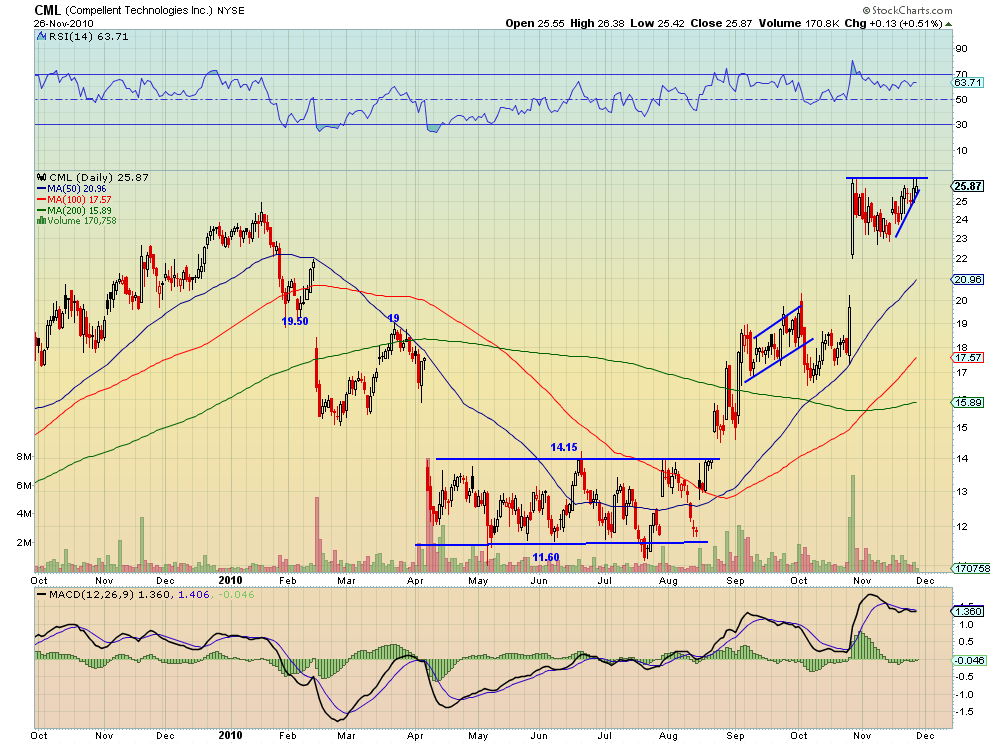This screenshot has height=744, width=990.
Task: Click the 15.89 MA(200) tag on the right axis
Action: [x=968, y=402]
